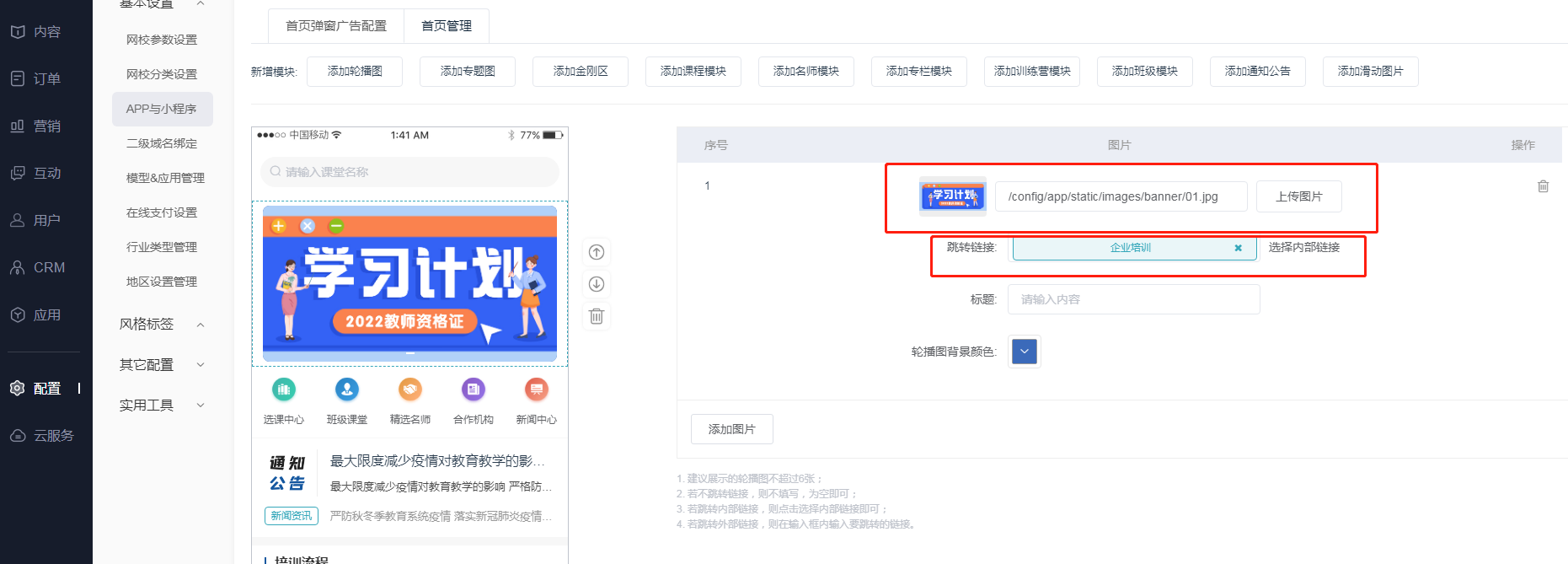Image resolution: width=1568 pixels, height=564 pixels.
Task: Expand the 其它配置 menu group
Action: pos(201,365)
